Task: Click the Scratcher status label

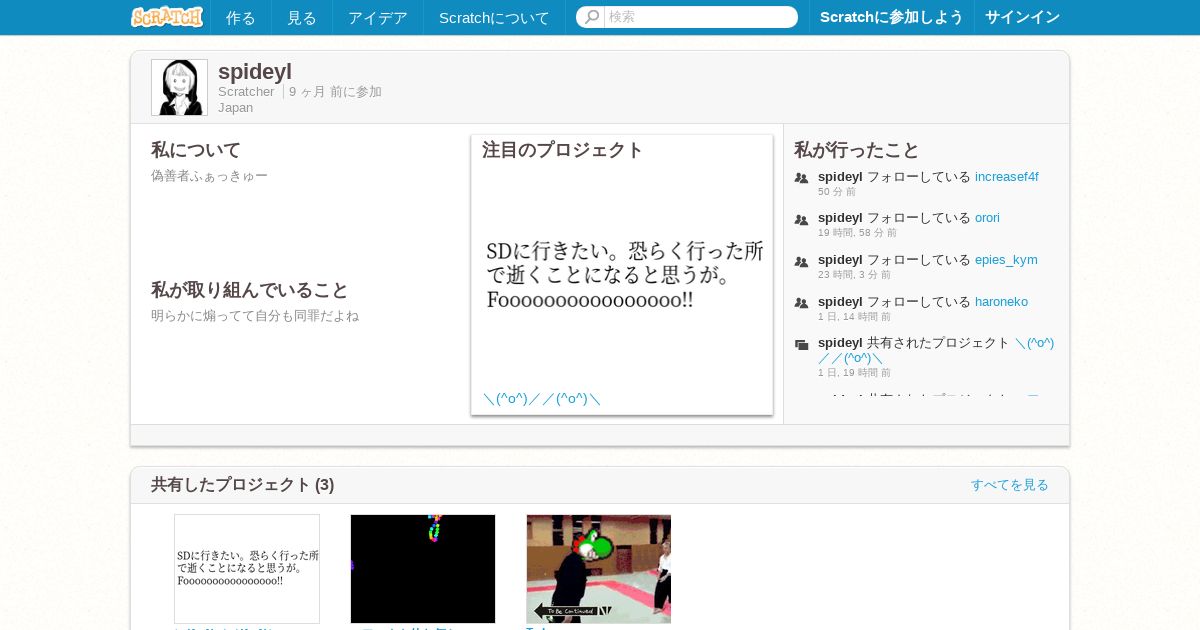Action: click(246, 92)
